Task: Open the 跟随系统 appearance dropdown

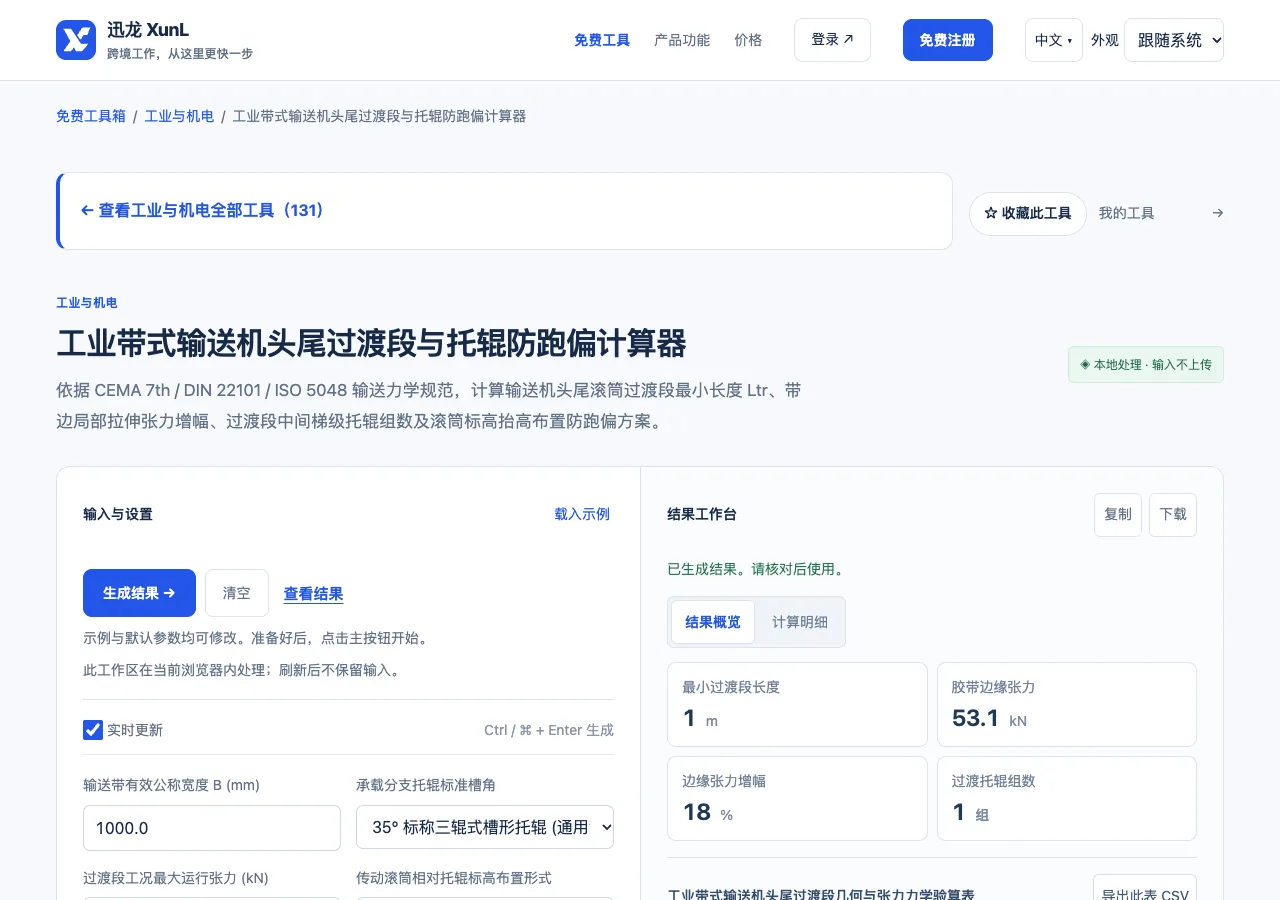Action: [x=1174, y=40]
